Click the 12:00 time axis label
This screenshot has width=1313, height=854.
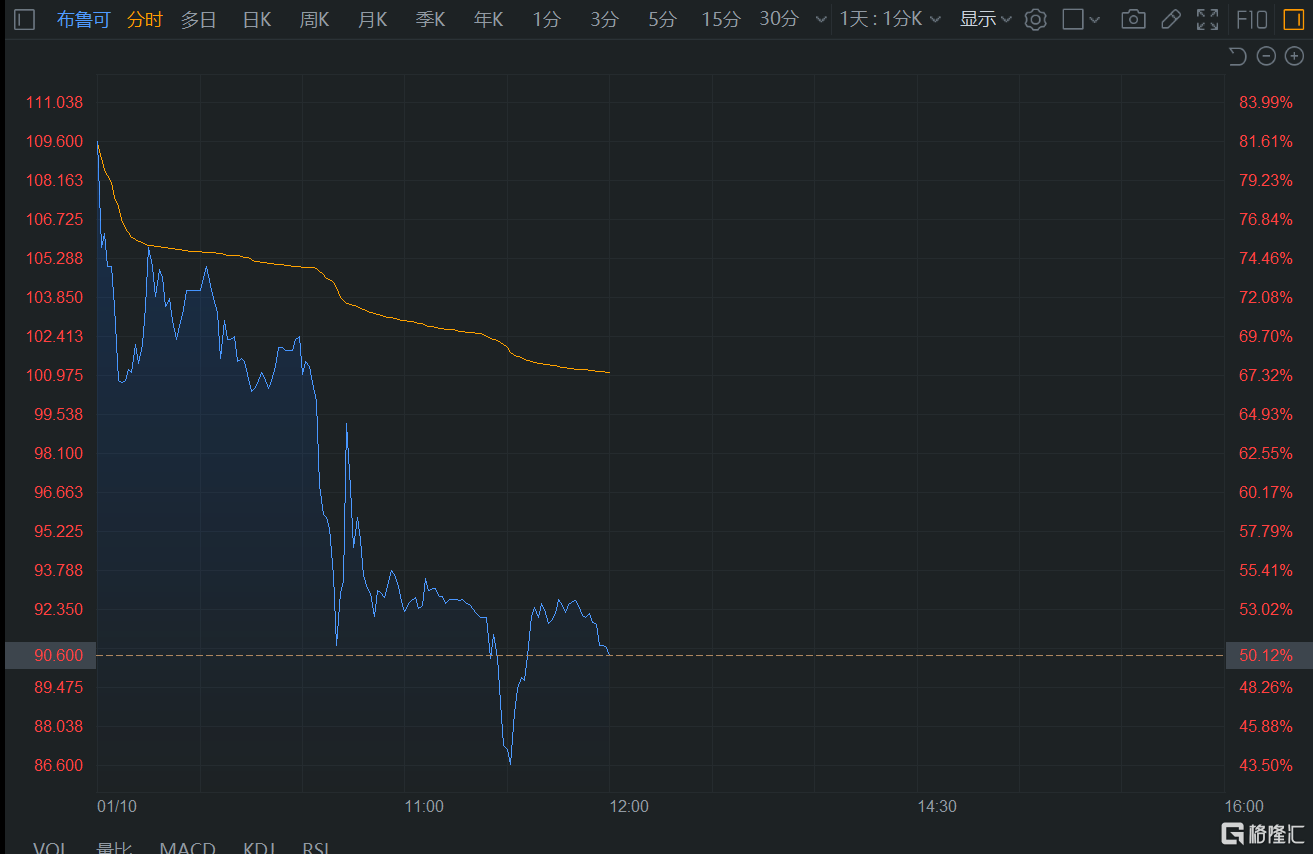point(628,806)
